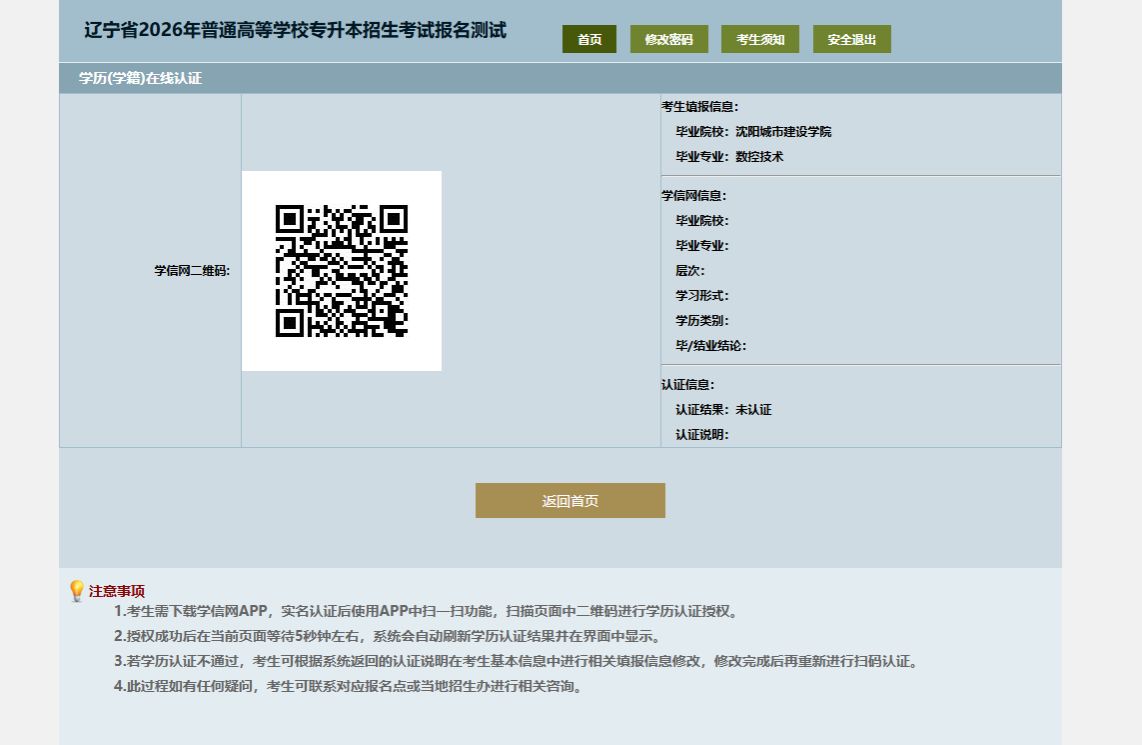Click the 学信网二维码 label
Screen dimensions: 1142x745
[191, 271]
